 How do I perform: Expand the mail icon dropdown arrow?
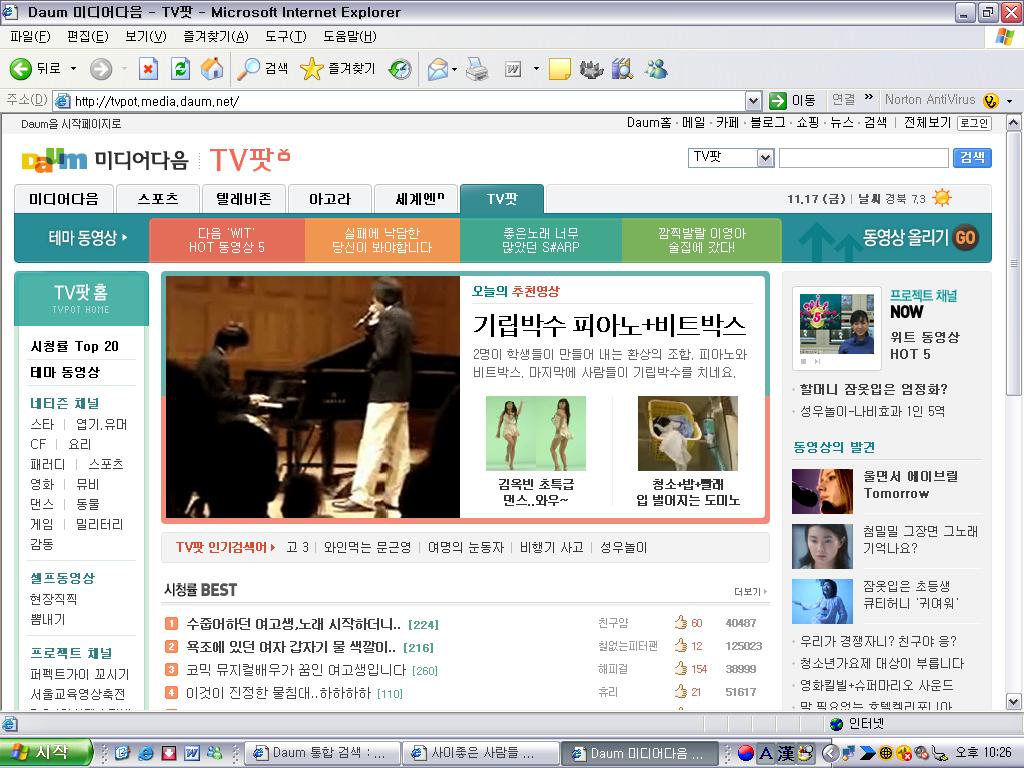pos(454,69)
